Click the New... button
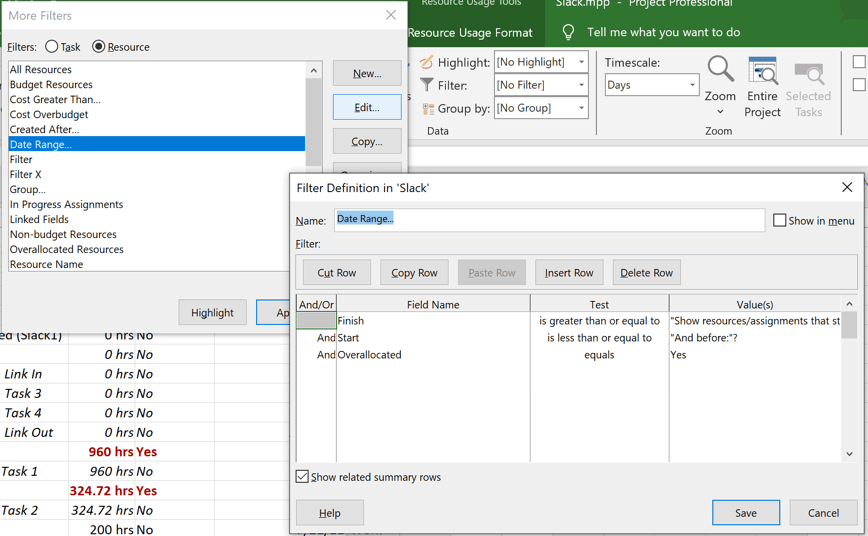 tap(367, 73)
